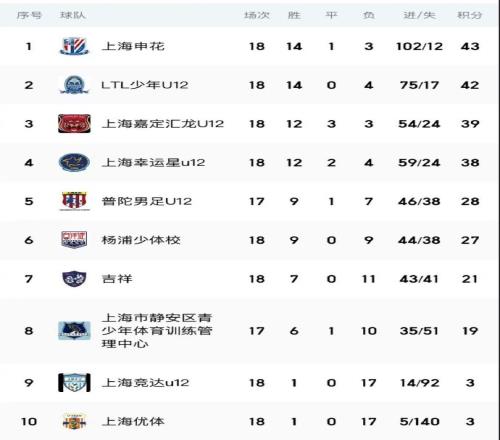Click the 进/失 column header
This screenshot has width=500, height=440.
pos(419,15)
